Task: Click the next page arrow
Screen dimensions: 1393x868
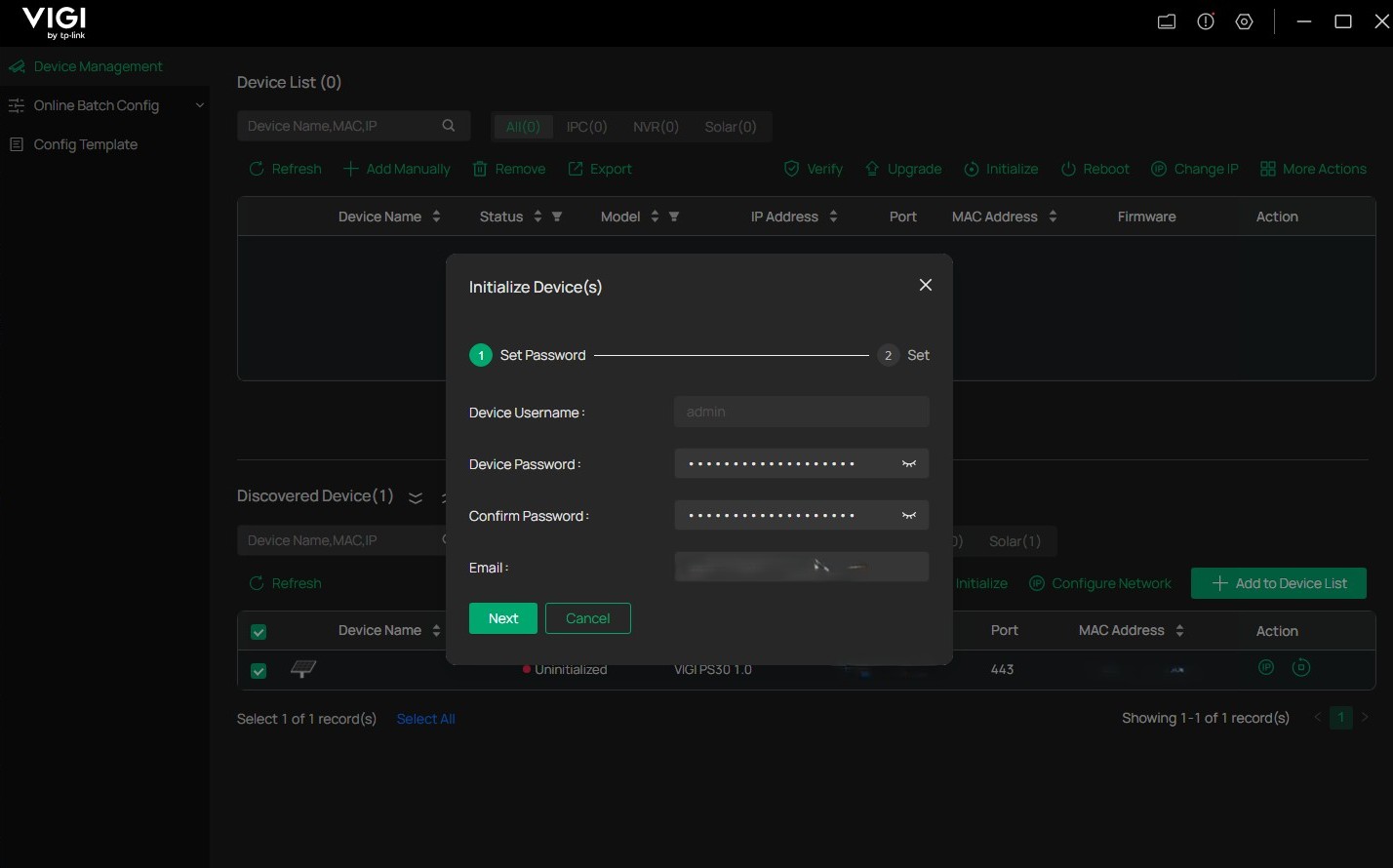Action: (1365, 718)
